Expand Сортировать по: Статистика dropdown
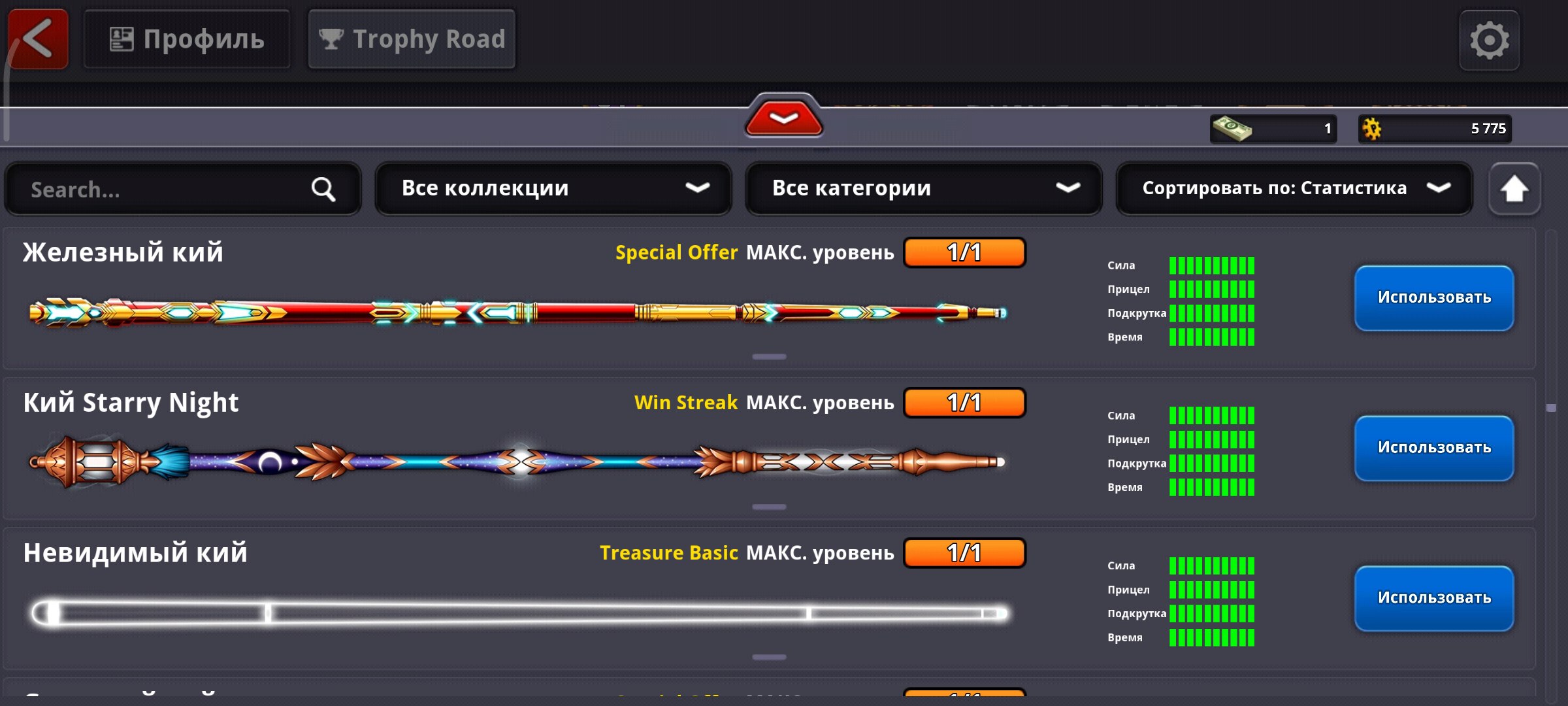 click(1294, 189)
